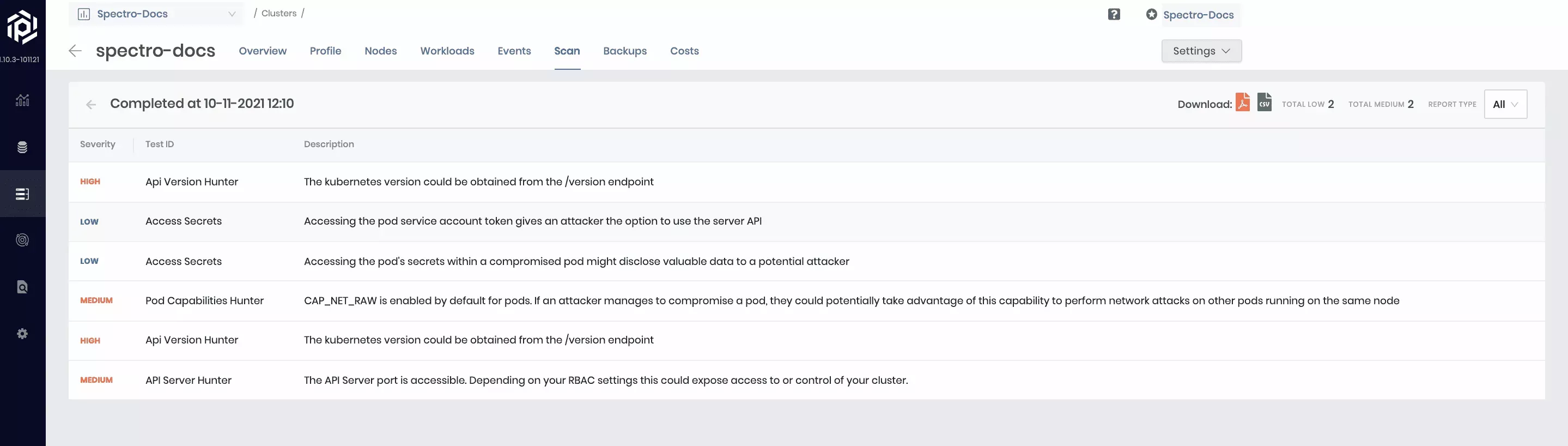Select the clusters list icon in sidebar
Viewport: 1568px width, 446px height.
[22, 194]
